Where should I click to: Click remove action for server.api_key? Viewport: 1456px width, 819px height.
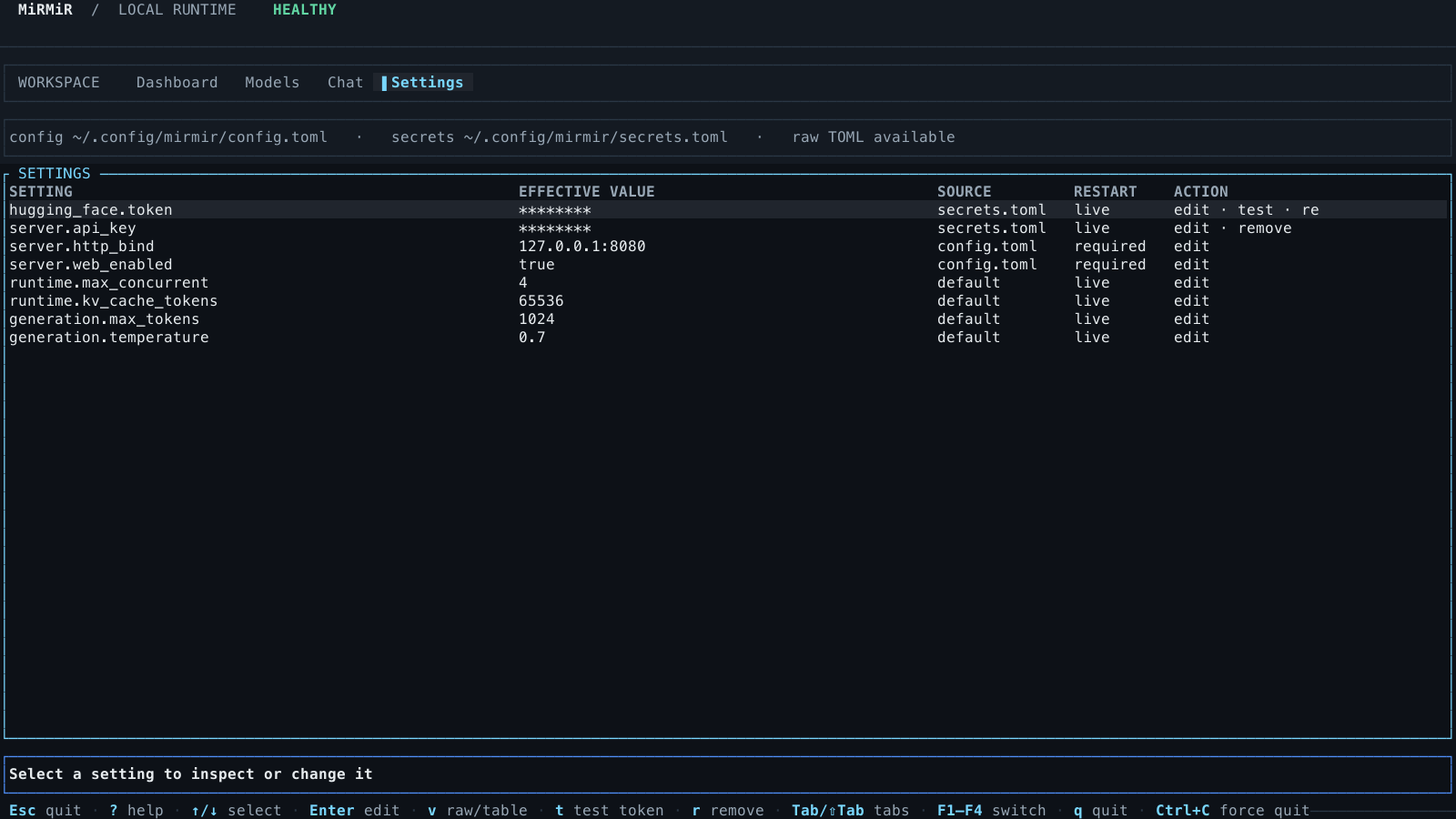(x=1265, y=228)
